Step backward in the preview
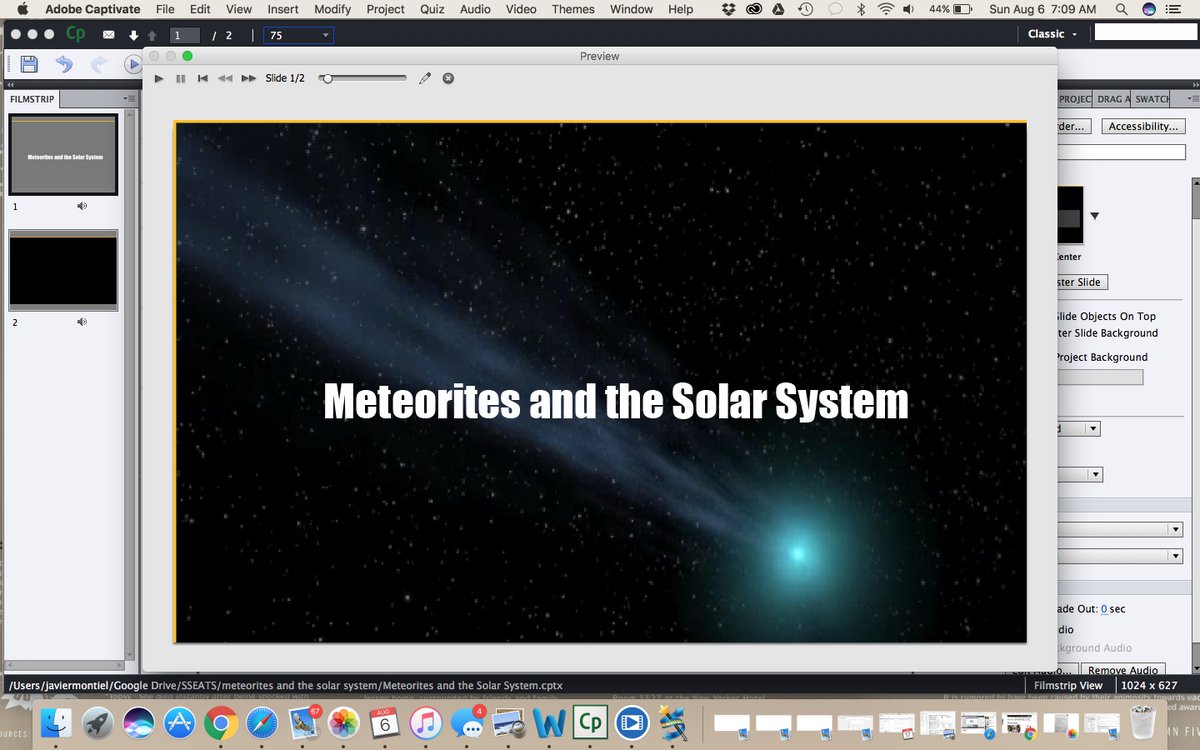Screen dimensions: 1200x750 click(226, 78)
